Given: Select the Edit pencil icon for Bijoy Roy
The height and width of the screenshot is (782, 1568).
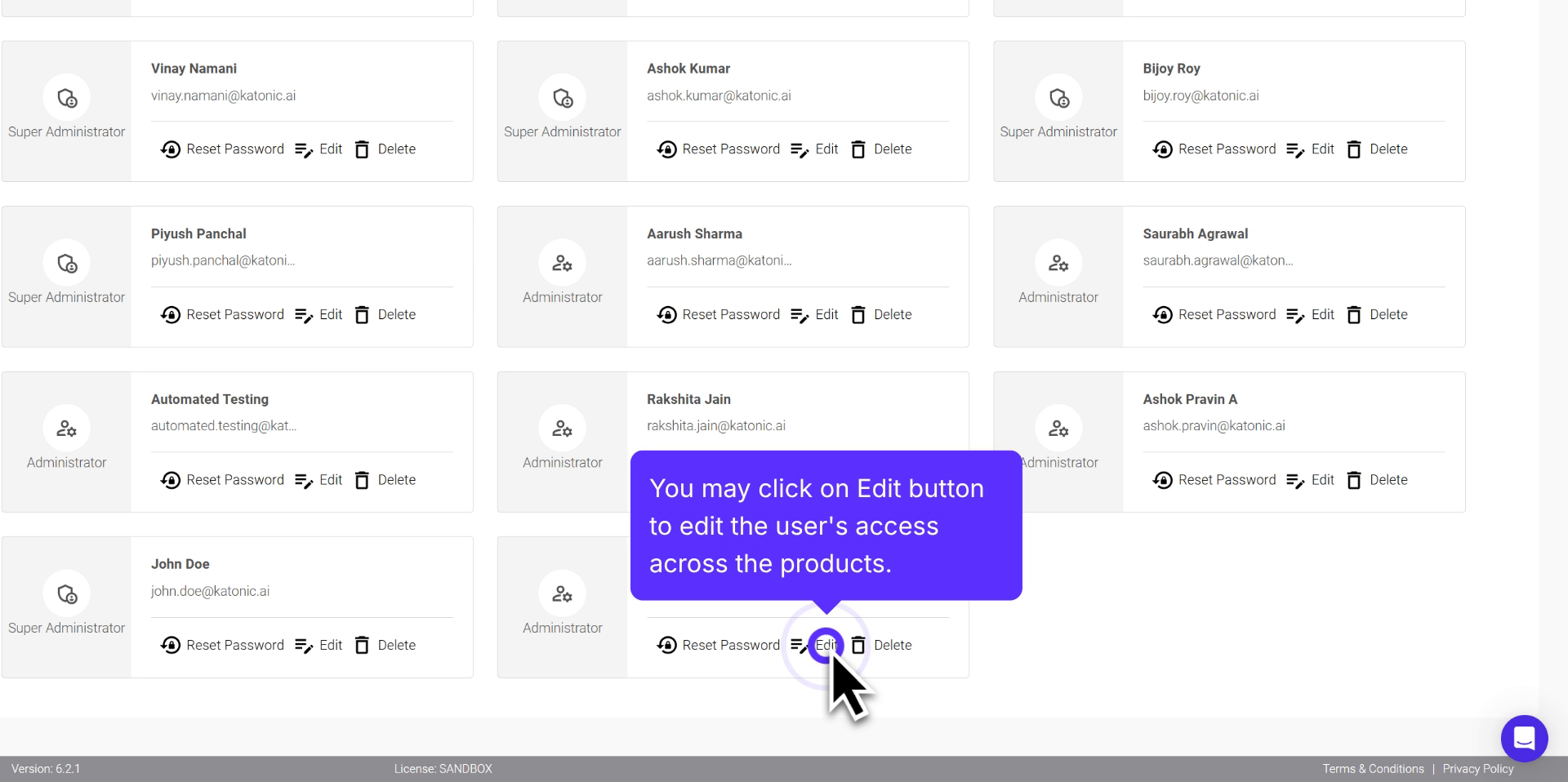Looking at the screenshot, I should click(1294, 149).
